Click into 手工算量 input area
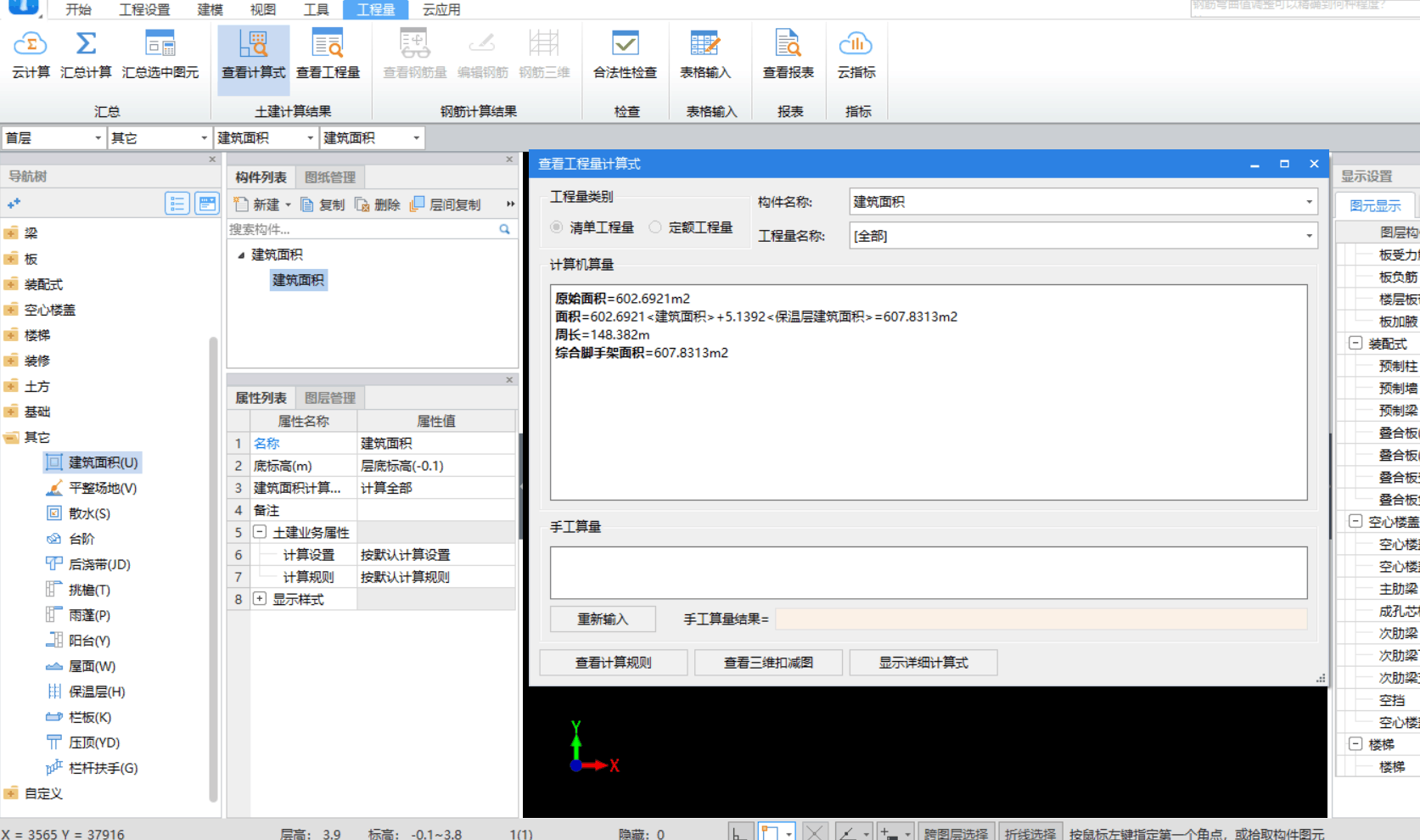Screen dimensions: 1420x840 click(929, 573)
